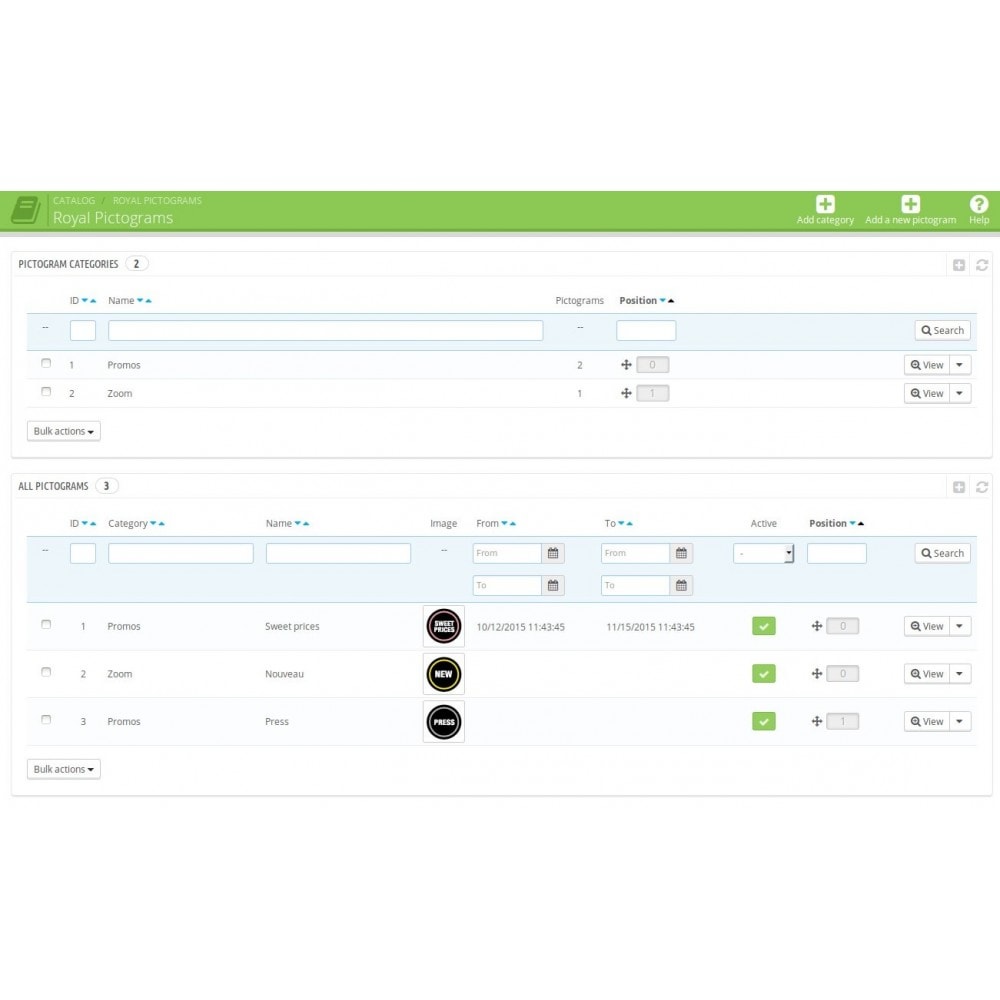Select checkbox for Press pictogram
The image size is (1000, 1000).
point(46,719)
